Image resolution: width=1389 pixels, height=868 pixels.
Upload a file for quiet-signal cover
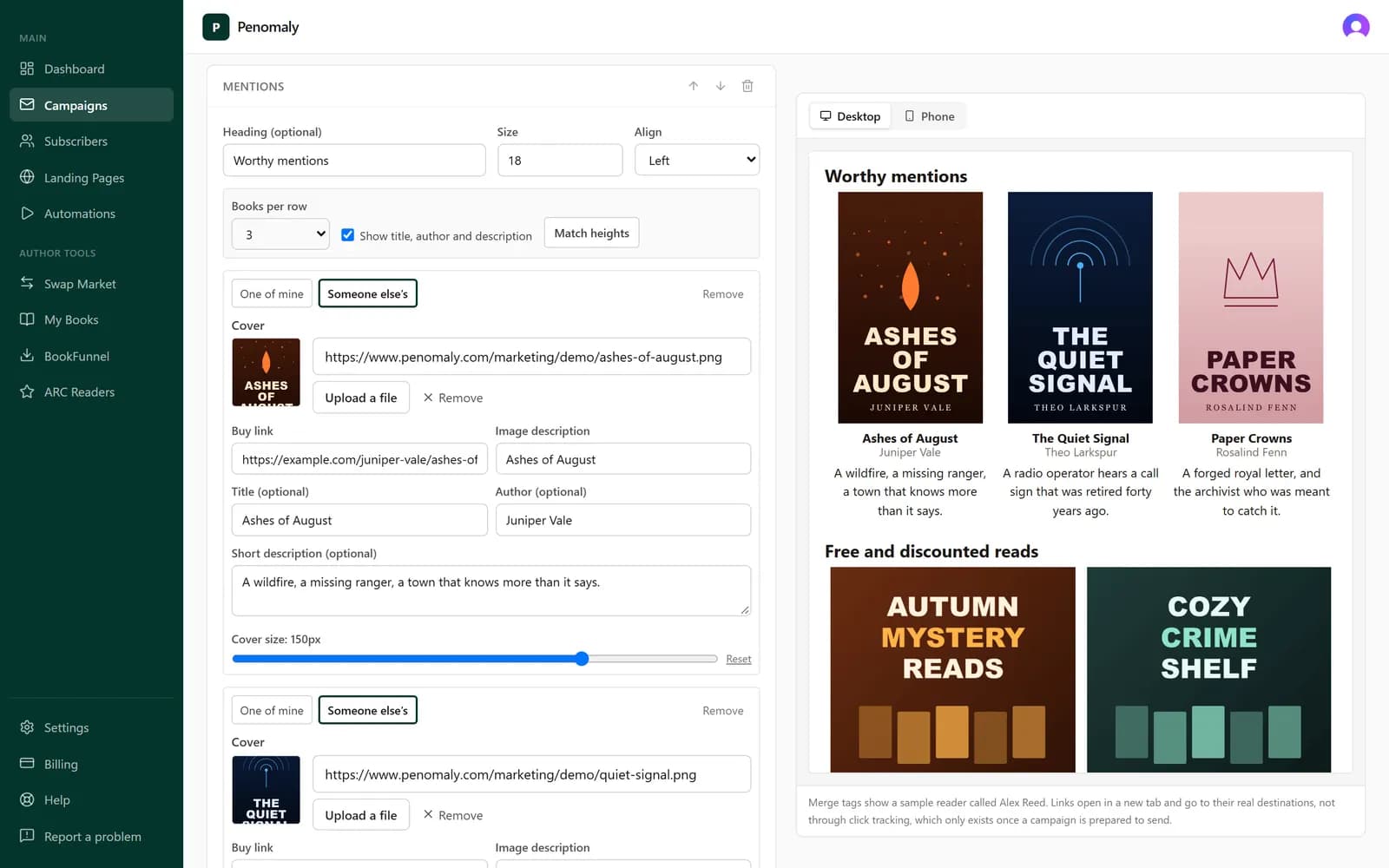[361, 815]
